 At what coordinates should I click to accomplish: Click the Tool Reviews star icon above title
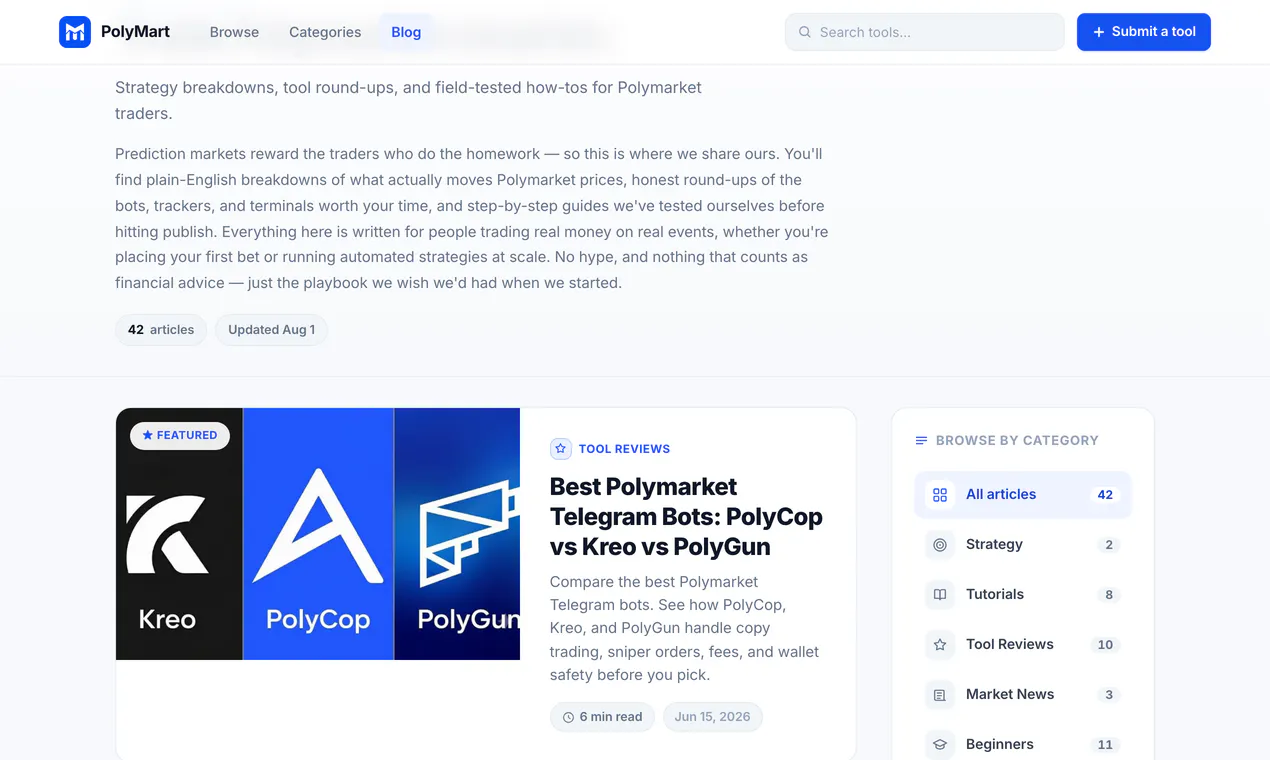pyautogui.click(x=561, y=449)
